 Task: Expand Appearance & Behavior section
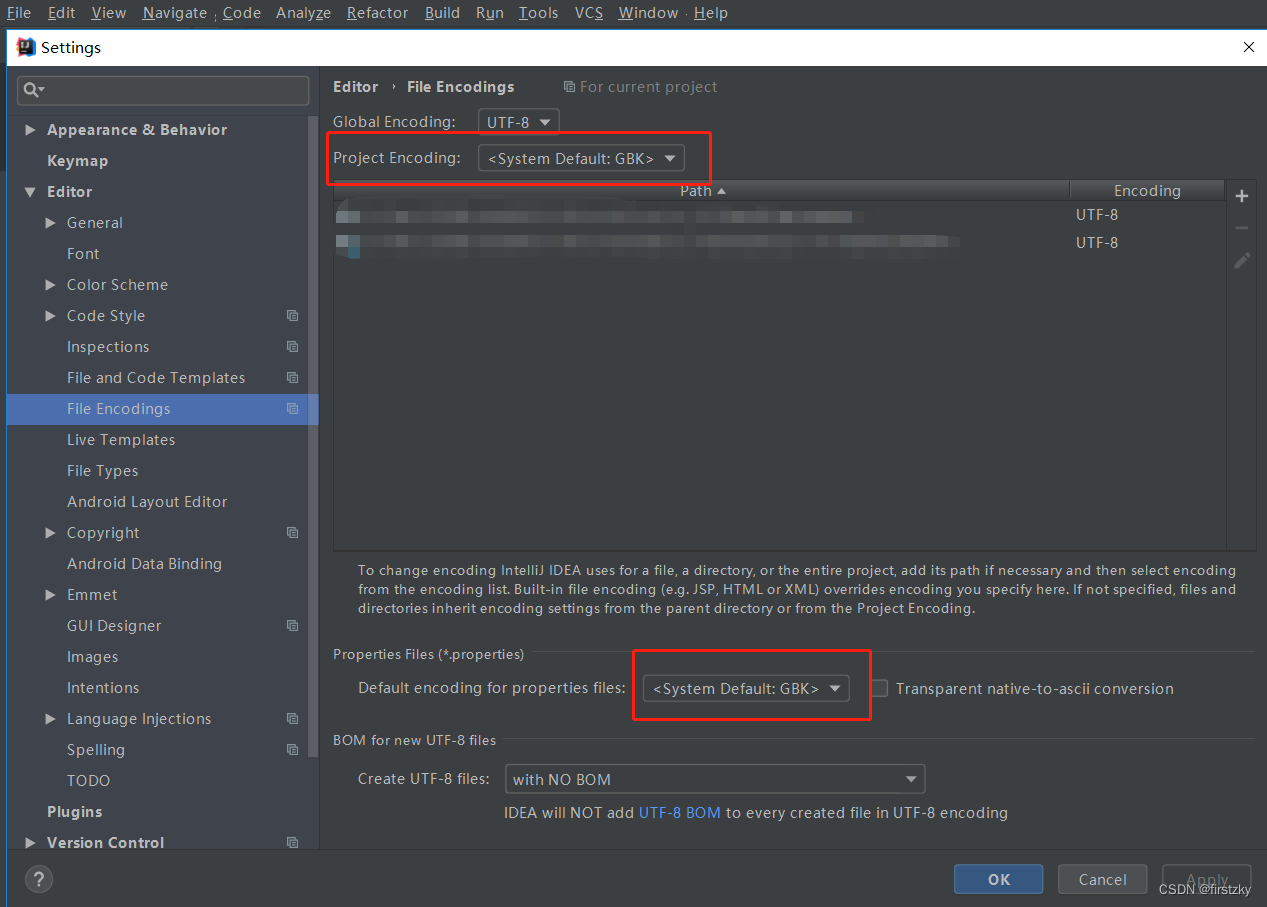point(30,130)
